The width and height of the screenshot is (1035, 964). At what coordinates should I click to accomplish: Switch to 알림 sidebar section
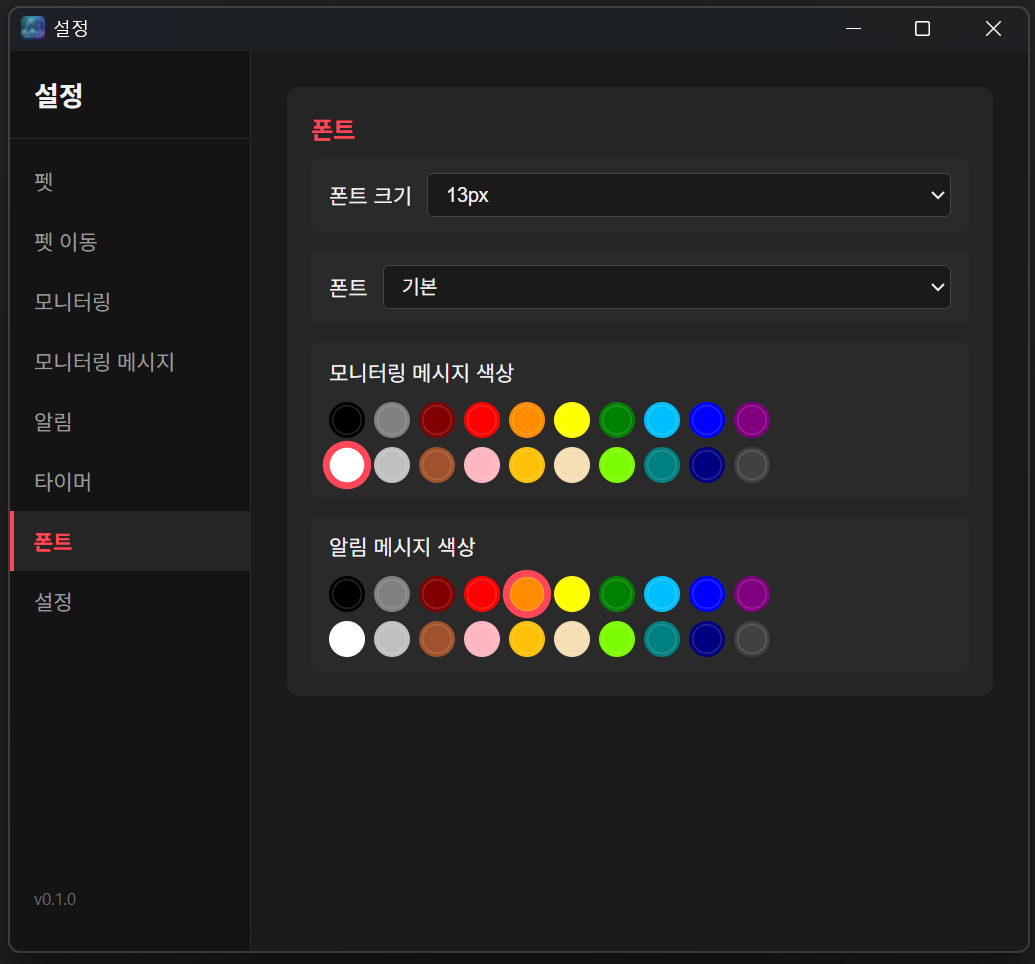coord(130,421)
